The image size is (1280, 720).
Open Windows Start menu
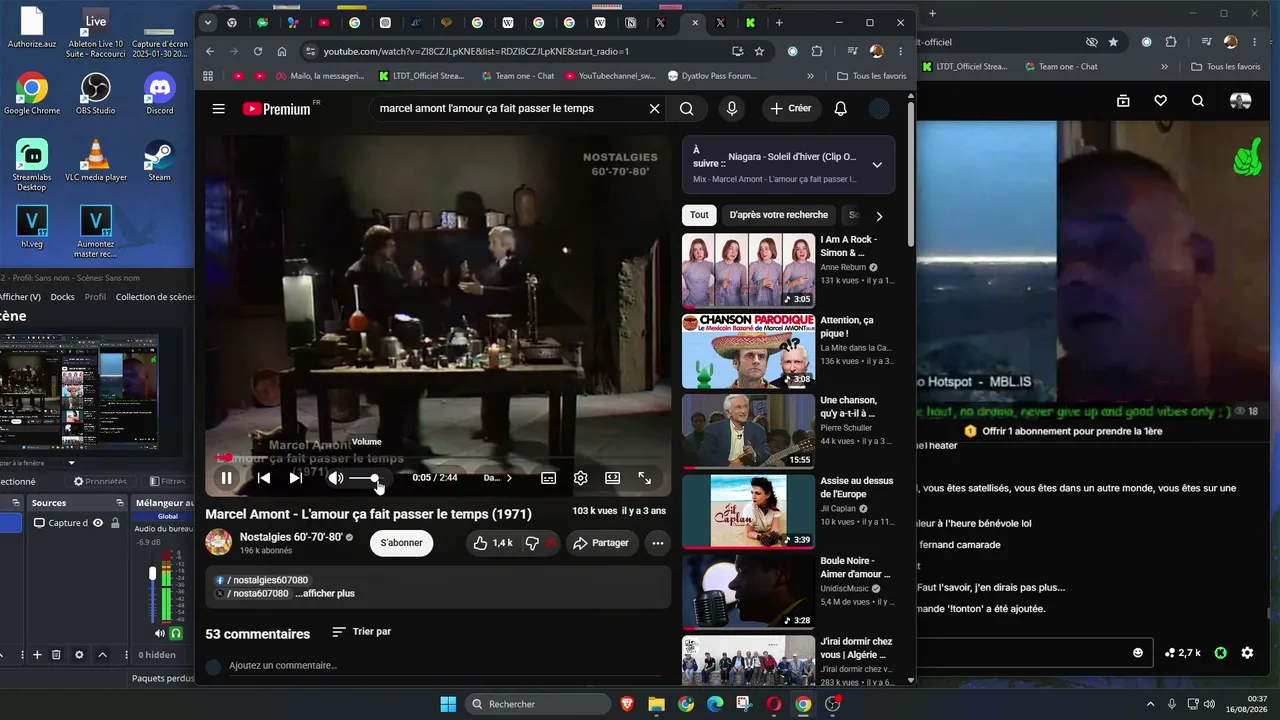448,704
